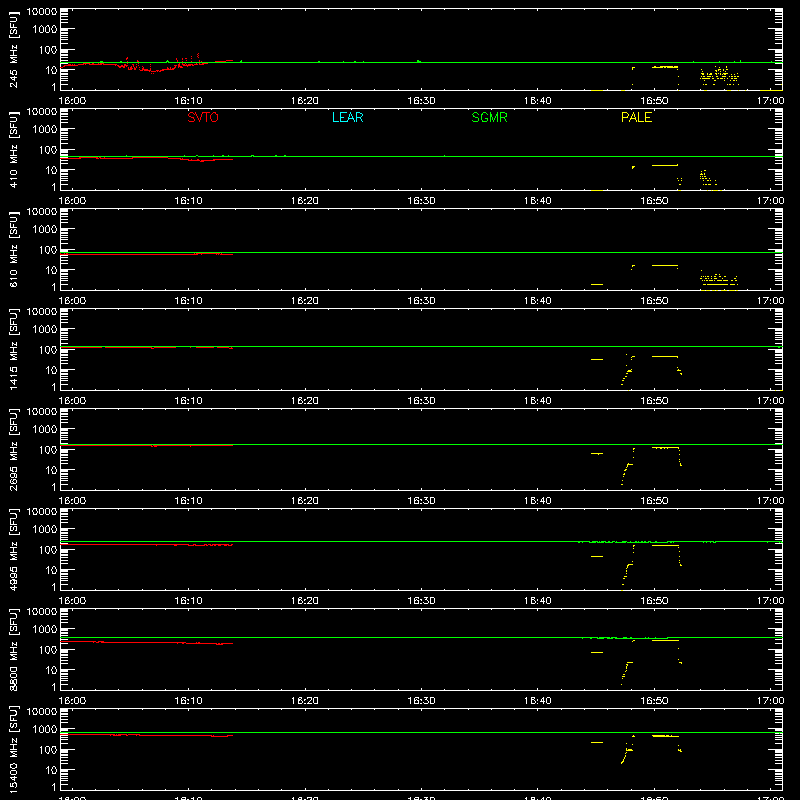Image resolution: width=800 pixels, height=800 pixels.
Task: Click the 16:00 time label of the 8800 MHz panel
Action: 72,701
